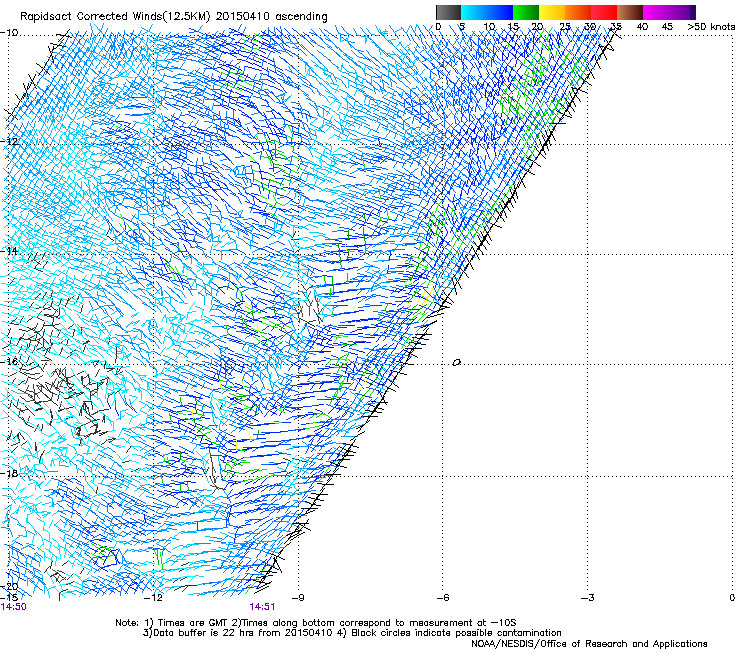Click the note 'Data buffer is 22 hrs'
Screen dimensions: 740x650
(x=202, y=633)
